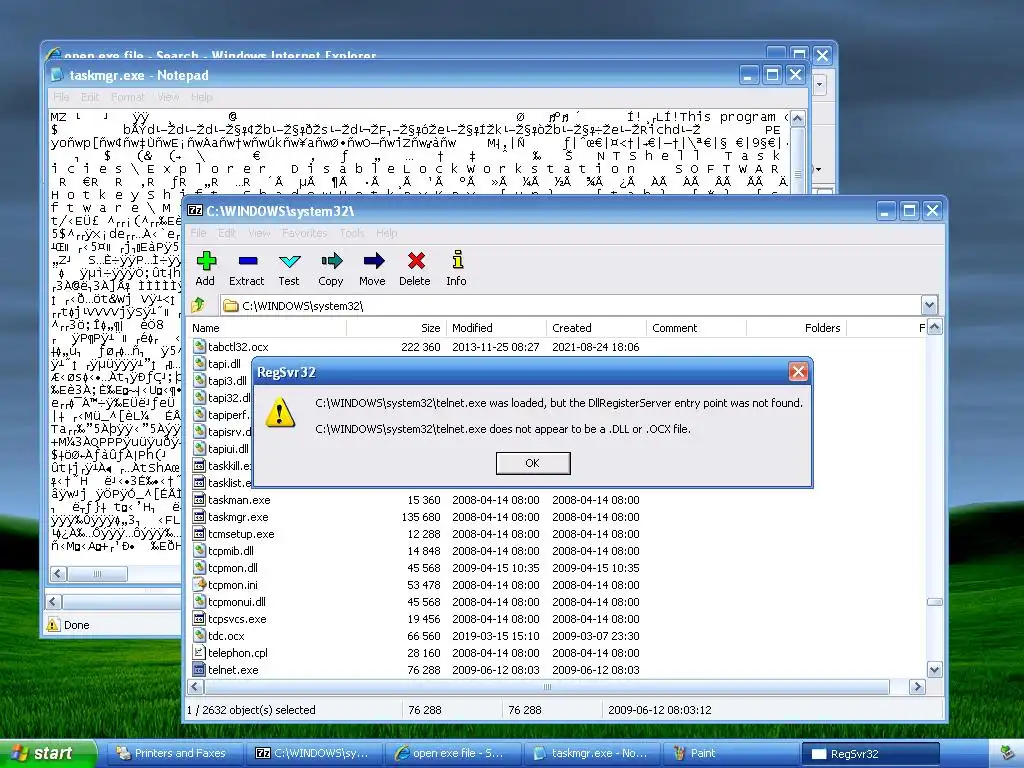This screenshot has width=1024, height=768.
Task: Expand the 7-Zip address path dropdown
Action: (929, 305)
